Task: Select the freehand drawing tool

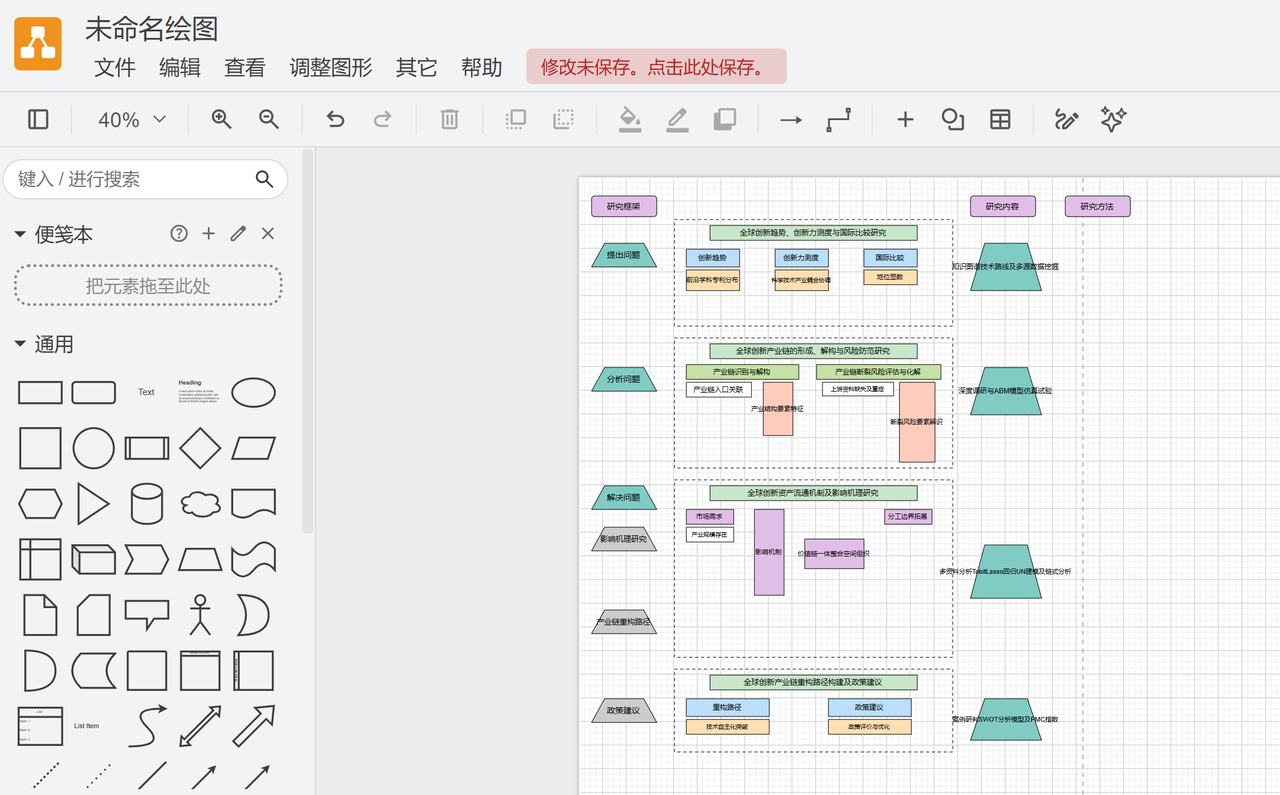Action: pyautogui.click(x=1066, y=120)
